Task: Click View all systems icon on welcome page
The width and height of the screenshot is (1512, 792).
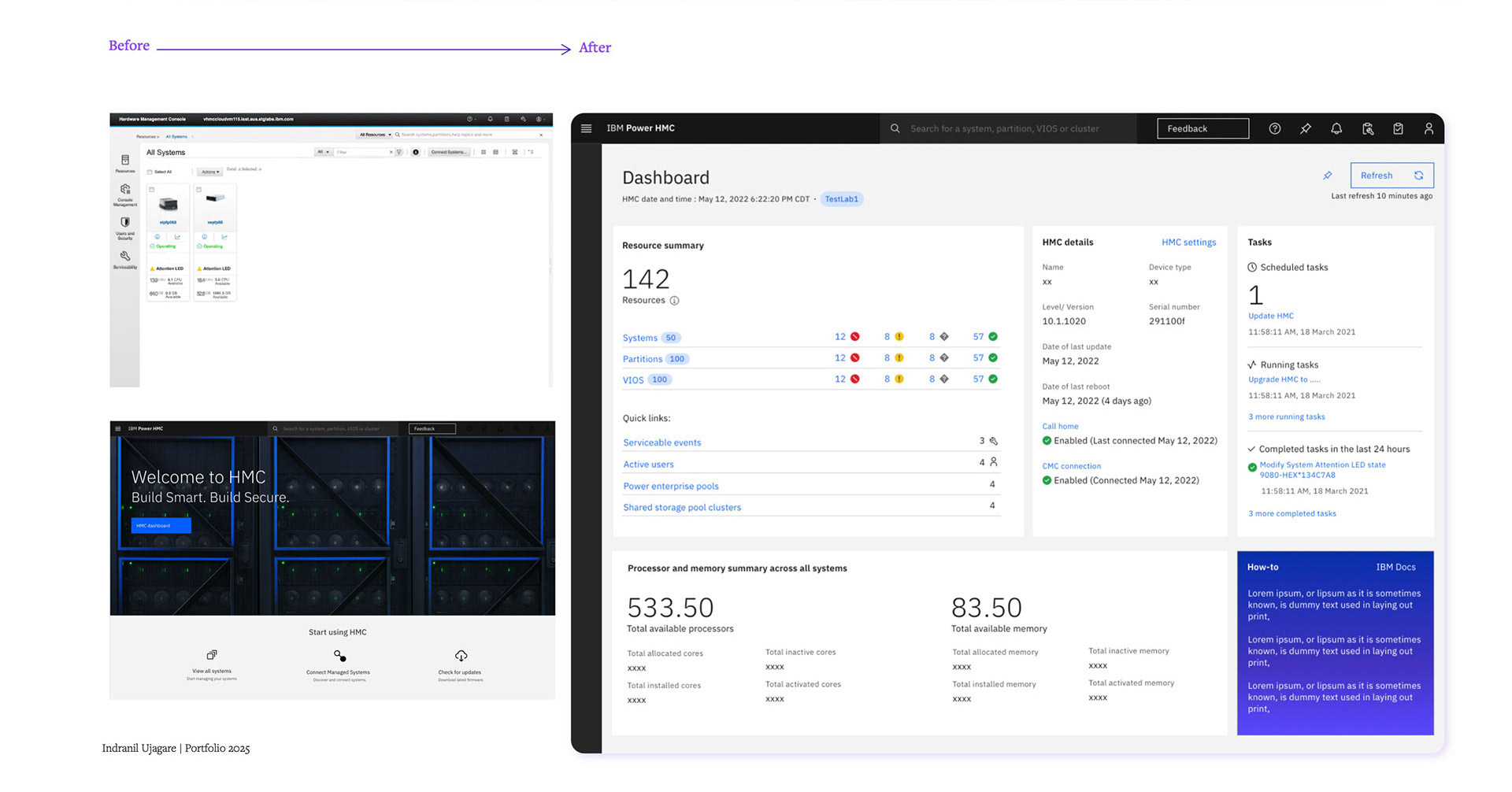Action: point(212,655)
